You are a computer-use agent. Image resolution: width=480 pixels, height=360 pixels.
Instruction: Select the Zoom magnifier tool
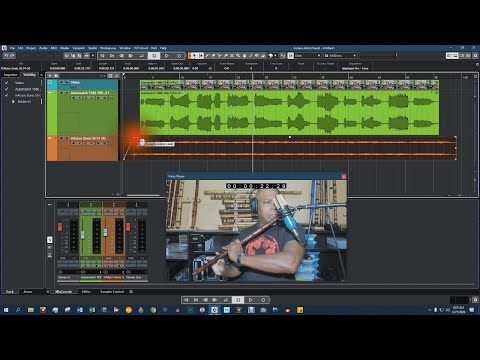click(238, 56)
